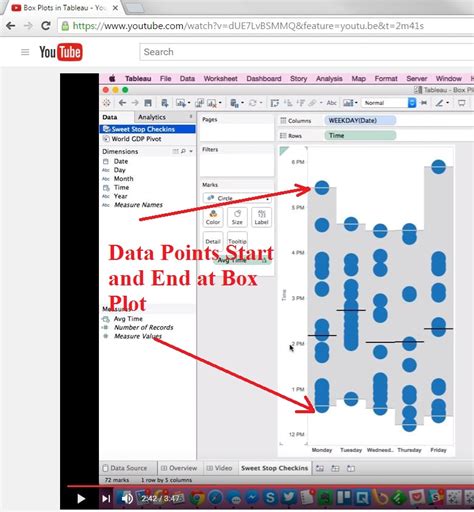
Task: Click the Sort Descending toolbar icon
Action: click(x=300, y=103)
